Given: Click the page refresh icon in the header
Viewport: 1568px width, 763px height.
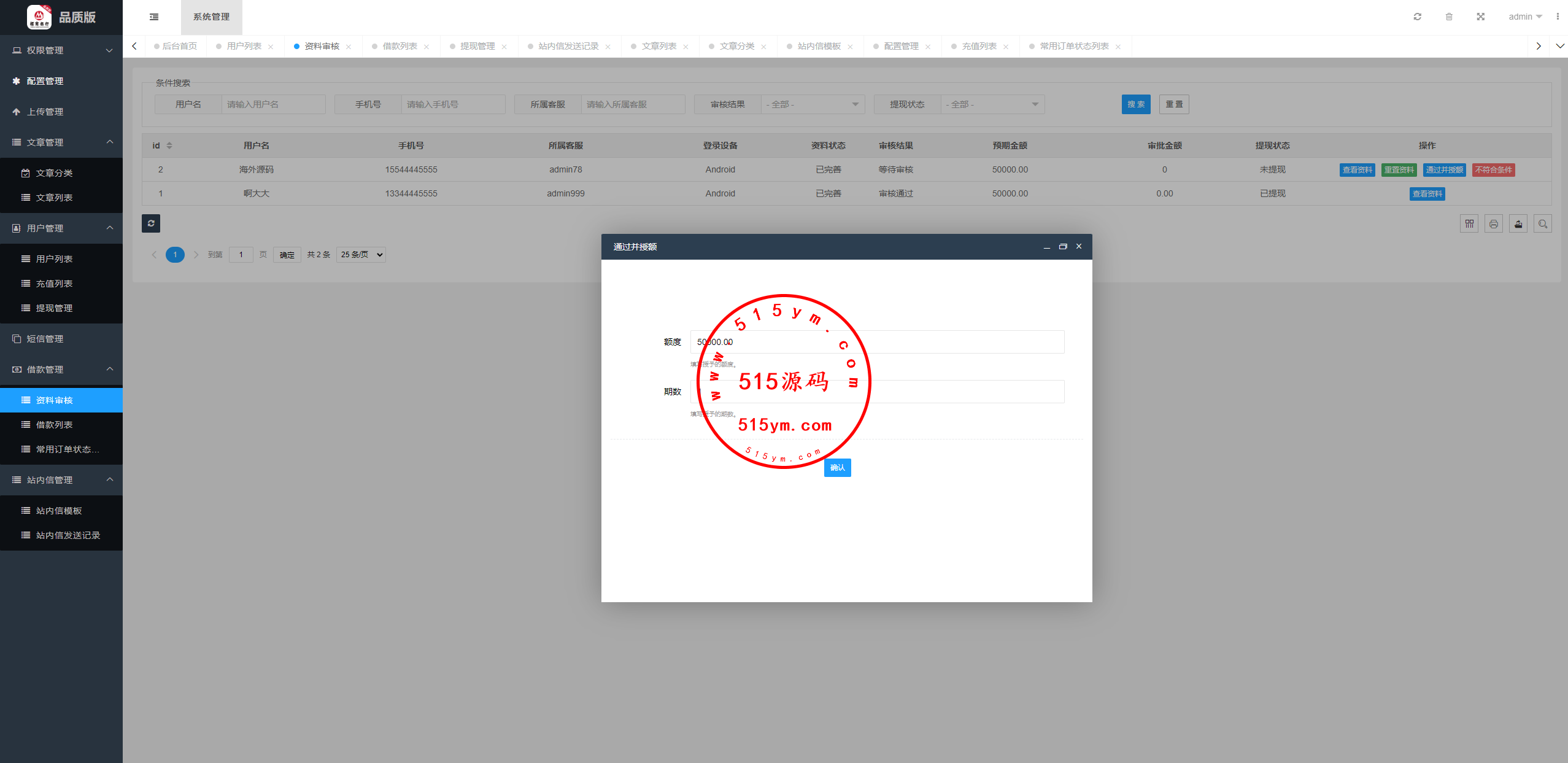Looking at the screenshot, I should click(x=1418, y=17).
